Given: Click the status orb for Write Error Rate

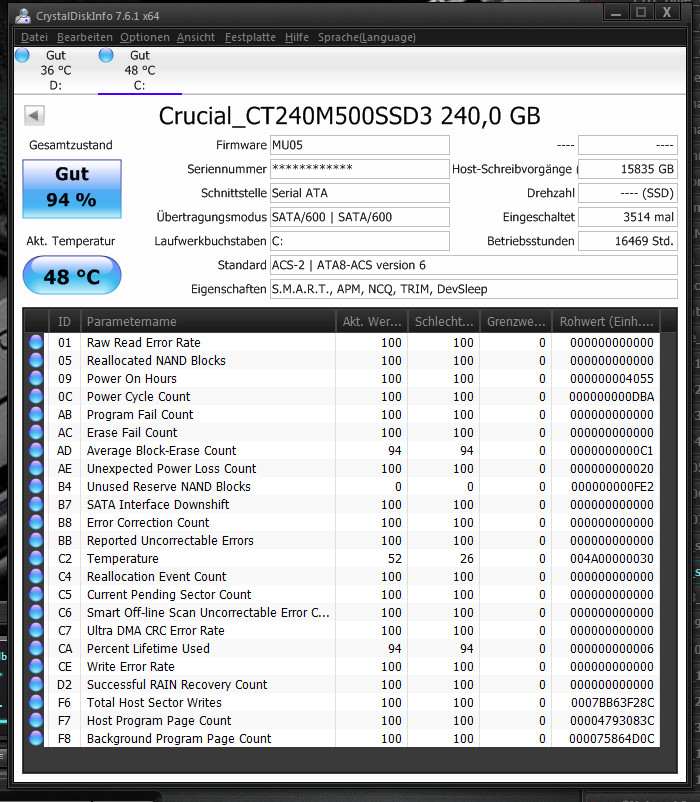Looking at the screenshot, I should click(x=36, y=666).
